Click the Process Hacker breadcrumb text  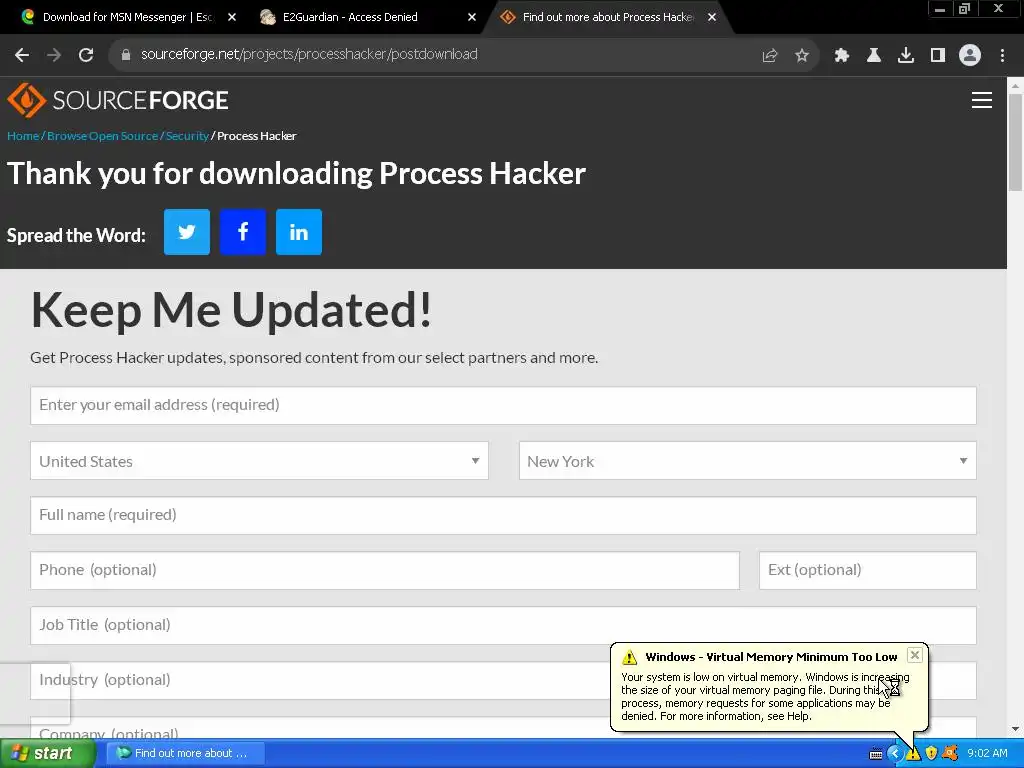[x=257, y=136]
